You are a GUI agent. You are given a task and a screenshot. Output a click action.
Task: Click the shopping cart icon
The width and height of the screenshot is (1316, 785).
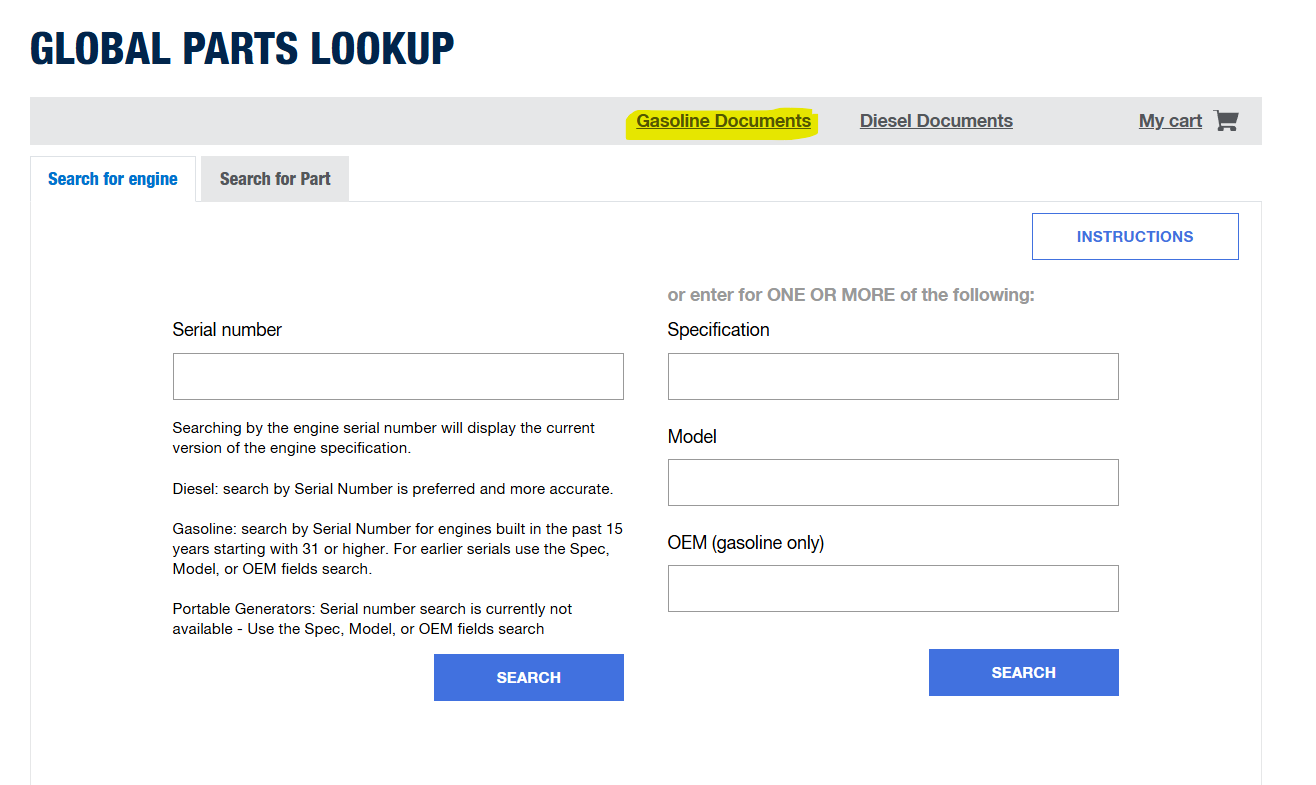click(x=1226, y=121)
